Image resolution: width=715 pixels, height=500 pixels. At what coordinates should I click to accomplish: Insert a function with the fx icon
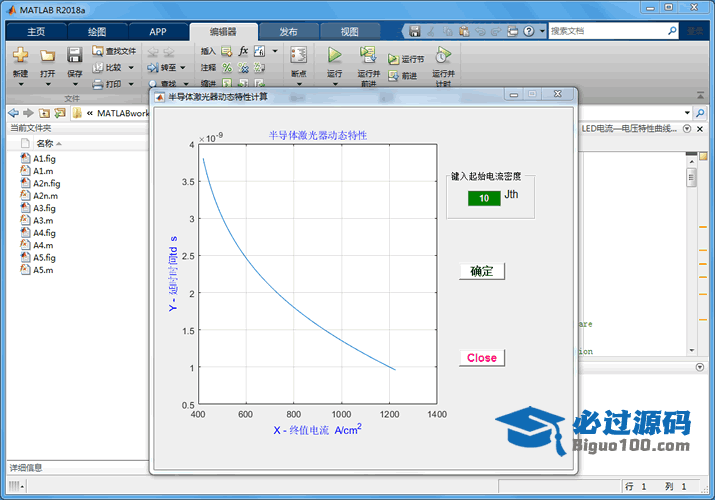(243, 51)
